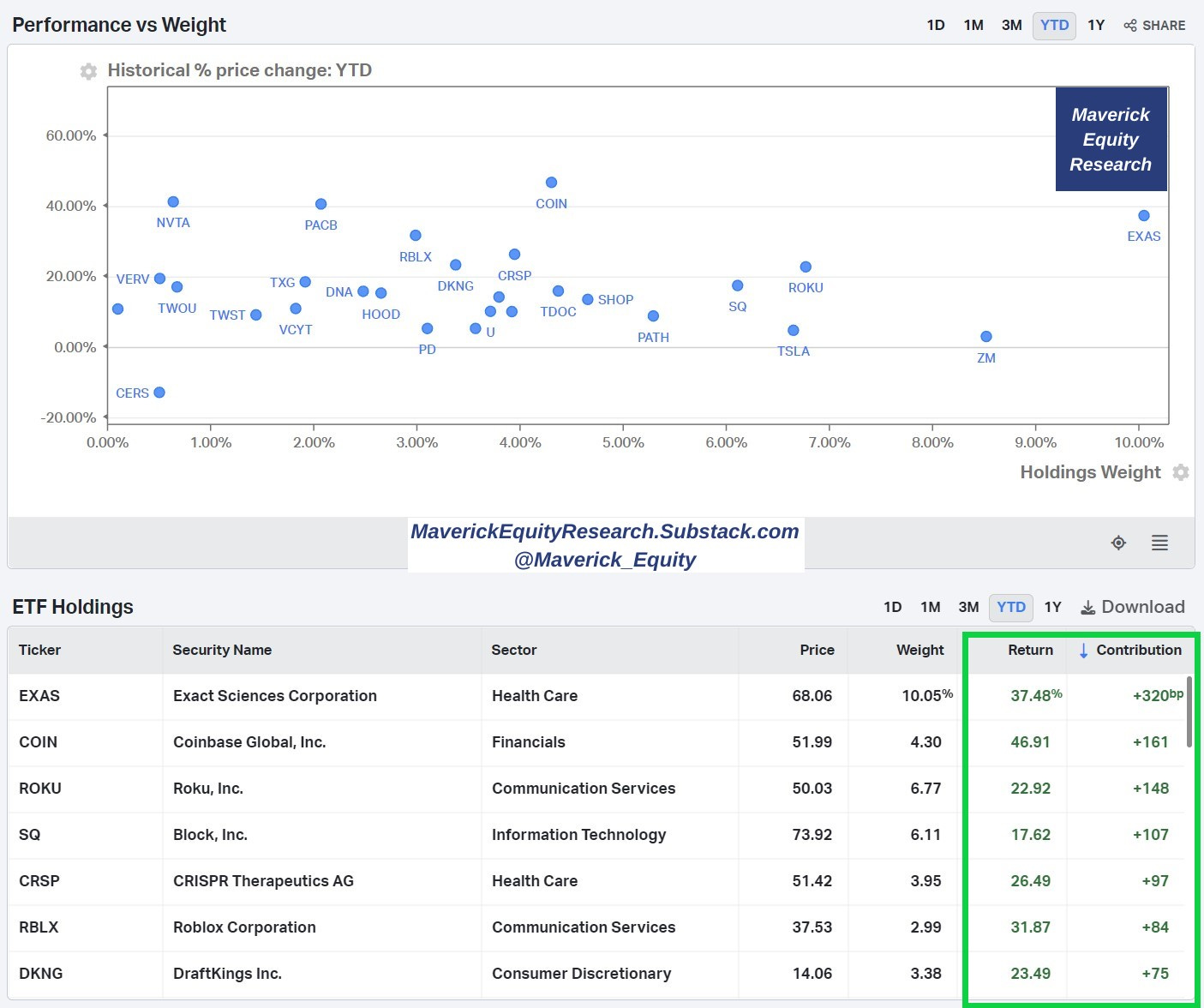The width and height of the screenshot is (1204, 1008).
Task: Click the SQ ticker cell
Action: (x=30, y=835)
